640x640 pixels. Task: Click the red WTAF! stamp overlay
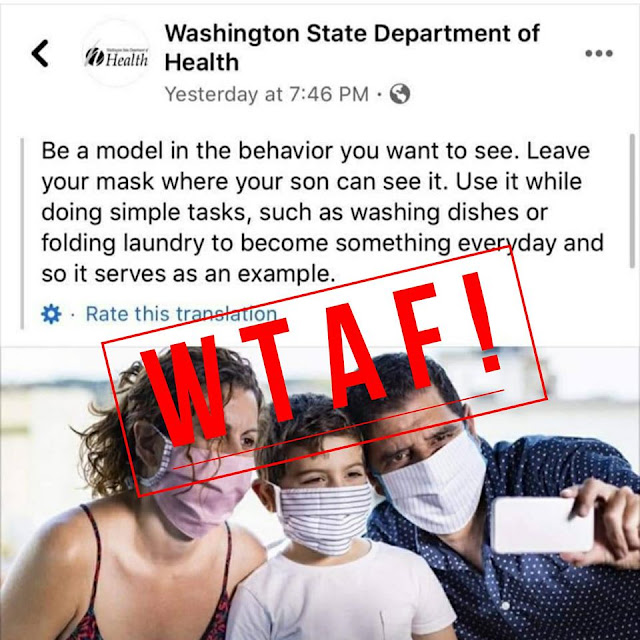click(324, 371)
